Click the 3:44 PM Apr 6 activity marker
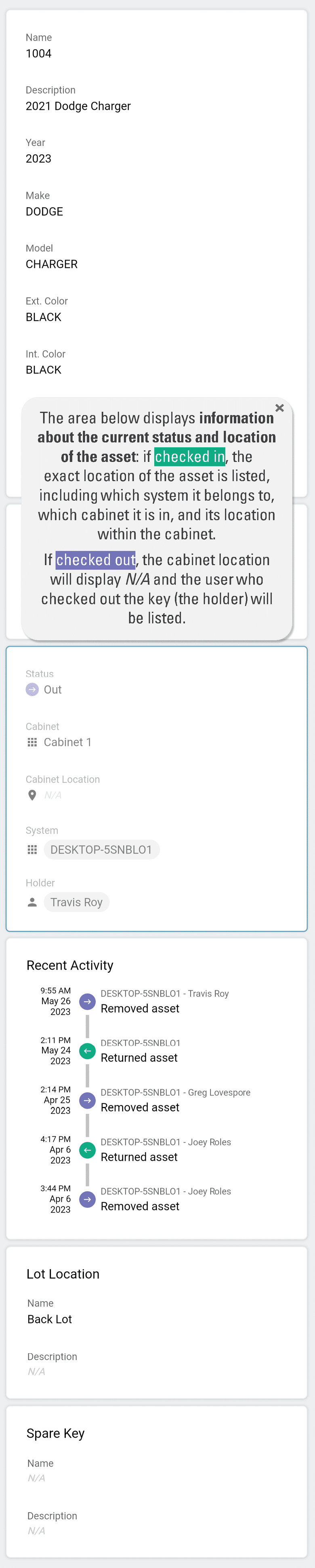Image resolution: width=315 pixels, height=1568 pixels. point(87,1199)
